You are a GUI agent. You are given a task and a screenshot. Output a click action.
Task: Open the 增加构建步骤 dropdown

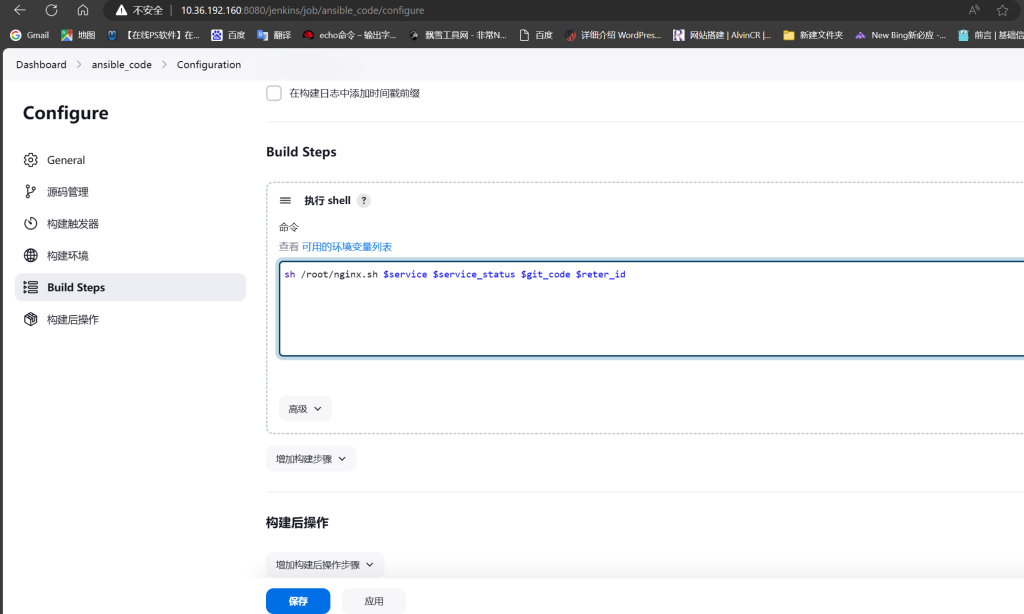click(x=311, y=459)
